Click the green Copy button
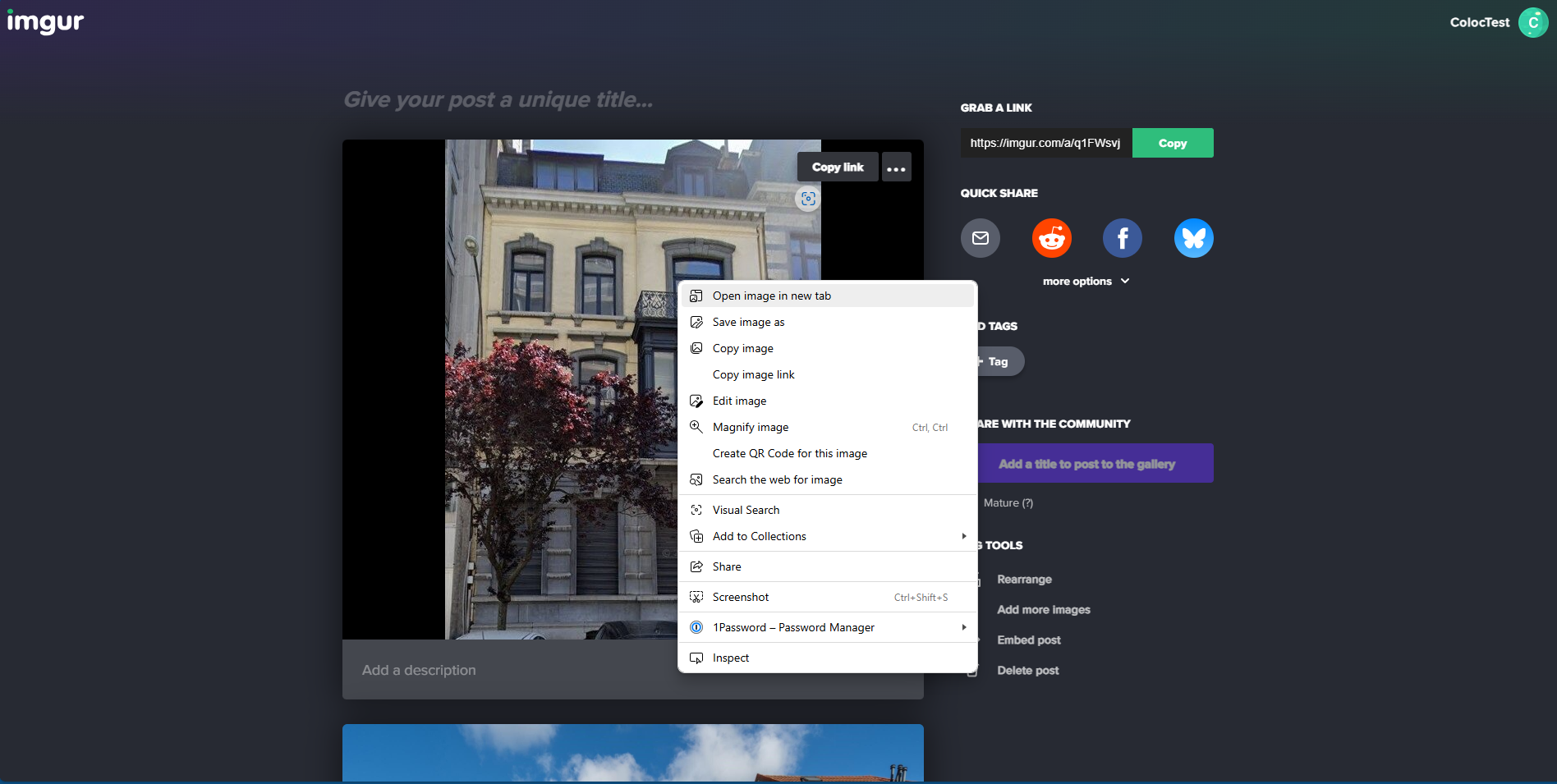This screenshot has width=1557, height=784. pyautogui.click(x=1172, y=143)
